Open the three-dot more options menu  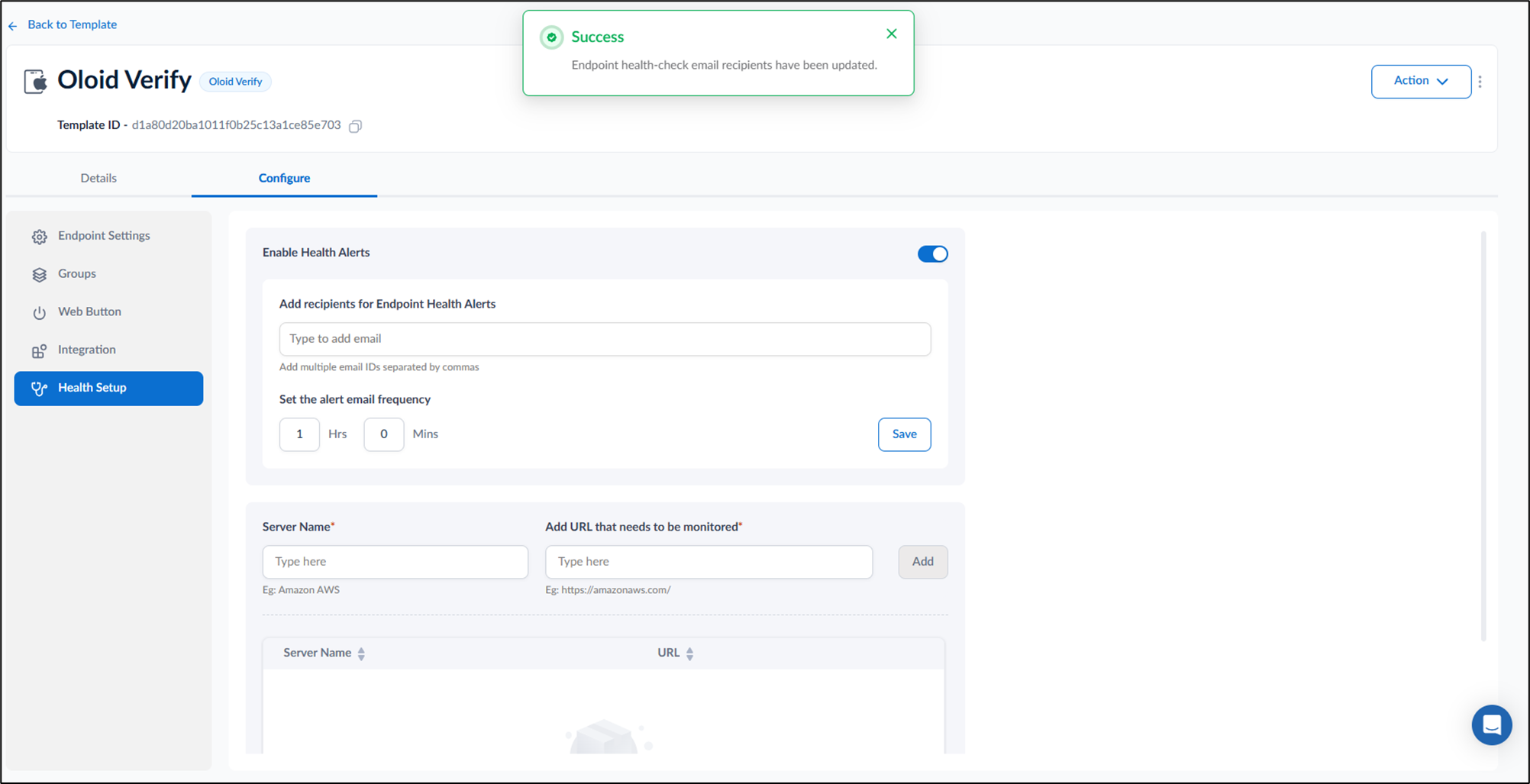(1480, 82)
